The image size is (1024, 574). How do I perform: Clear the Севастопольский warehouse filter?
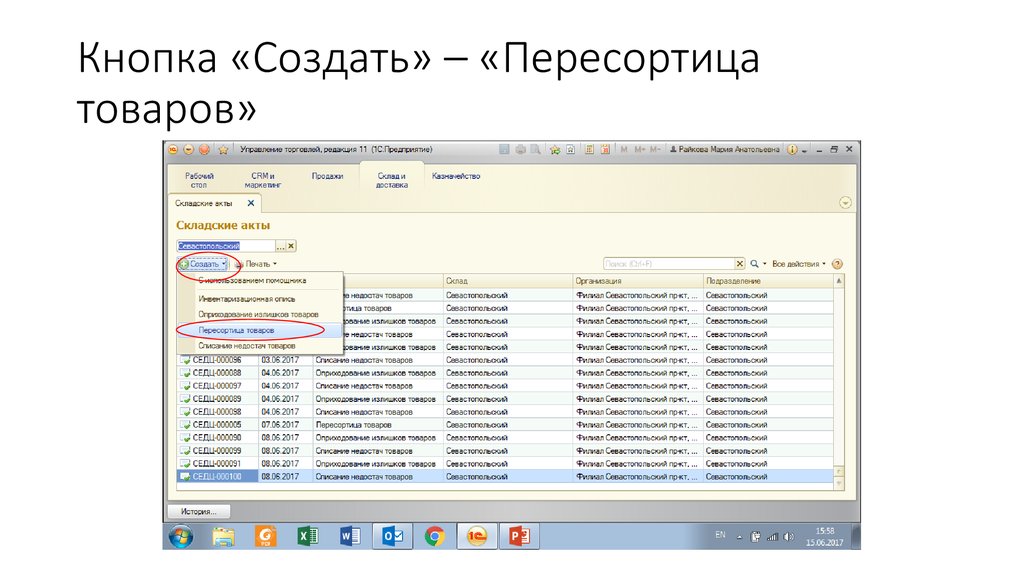[x=292, y=245]
